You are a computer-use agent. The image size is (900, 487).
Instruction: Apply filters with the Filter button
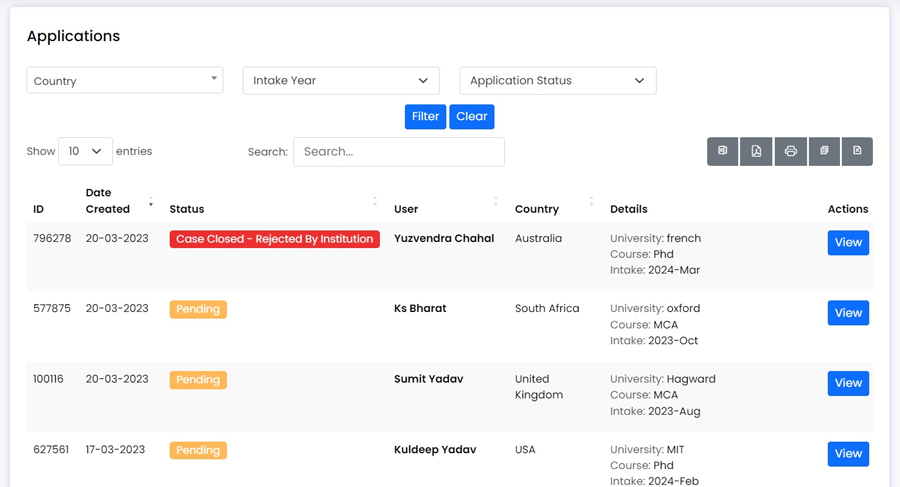[x=425, y=117]
